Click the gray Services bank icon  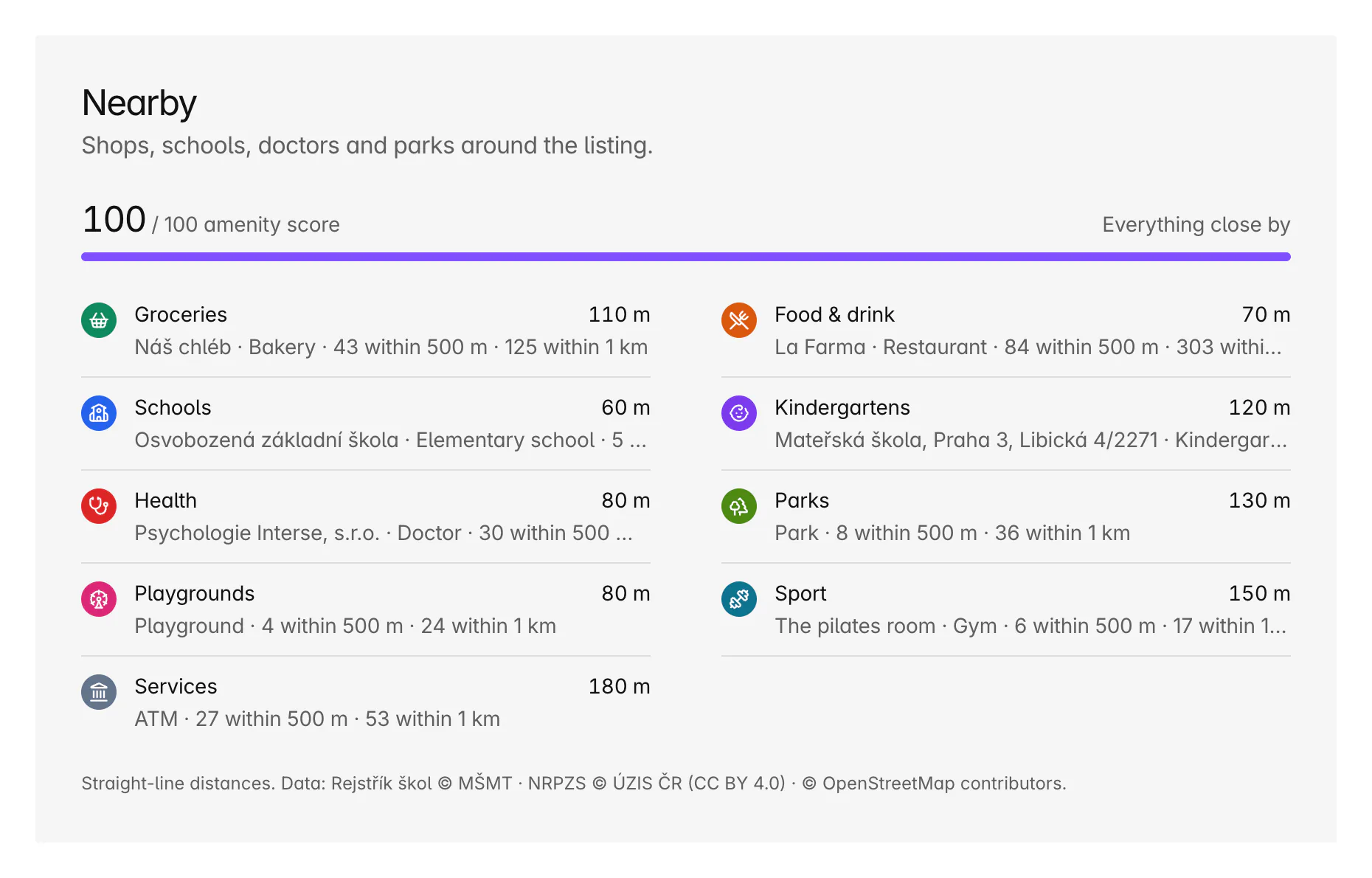tap(99, 692)
